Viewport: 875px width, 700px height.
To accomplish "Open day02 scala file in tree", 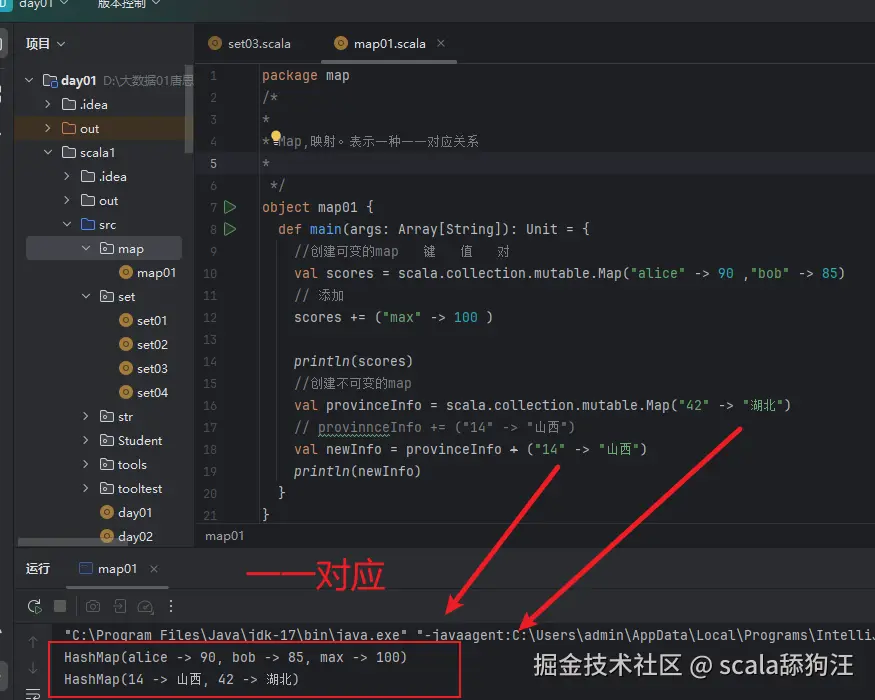I will (126, 536).
